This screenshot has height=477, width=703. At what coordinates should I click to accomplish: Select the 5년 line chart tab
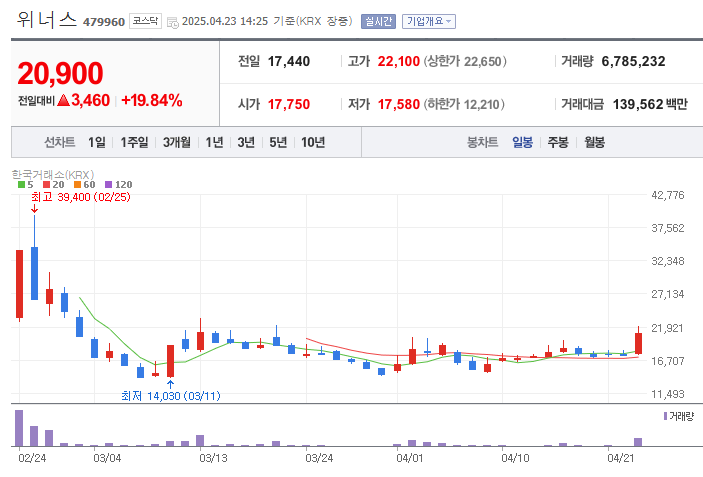tap(278, 142)
